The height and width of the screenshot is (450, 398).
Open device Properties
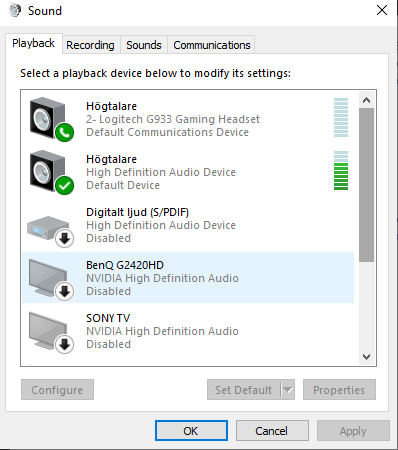(339, 390)
